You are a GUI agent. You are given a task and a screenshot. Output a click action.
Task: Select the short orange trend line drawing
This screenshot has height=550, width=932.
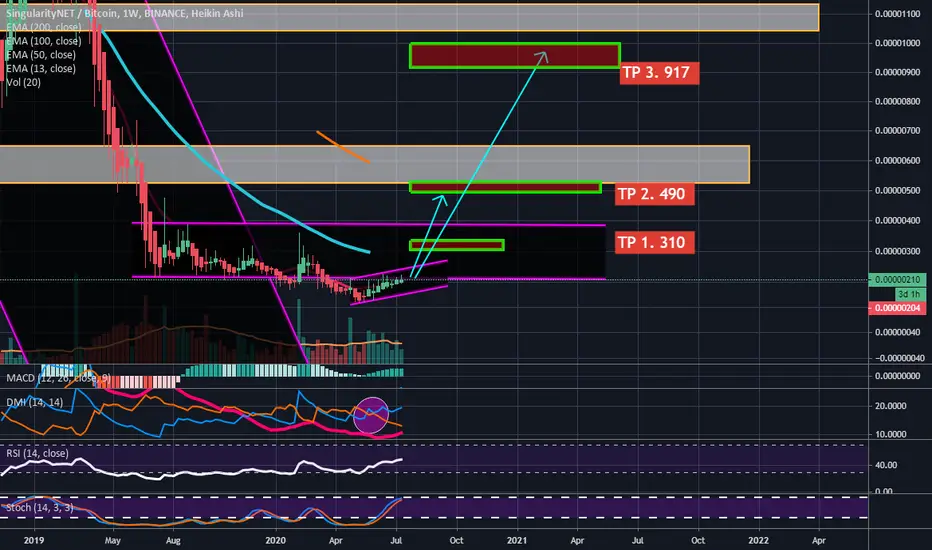pos(343,147)
